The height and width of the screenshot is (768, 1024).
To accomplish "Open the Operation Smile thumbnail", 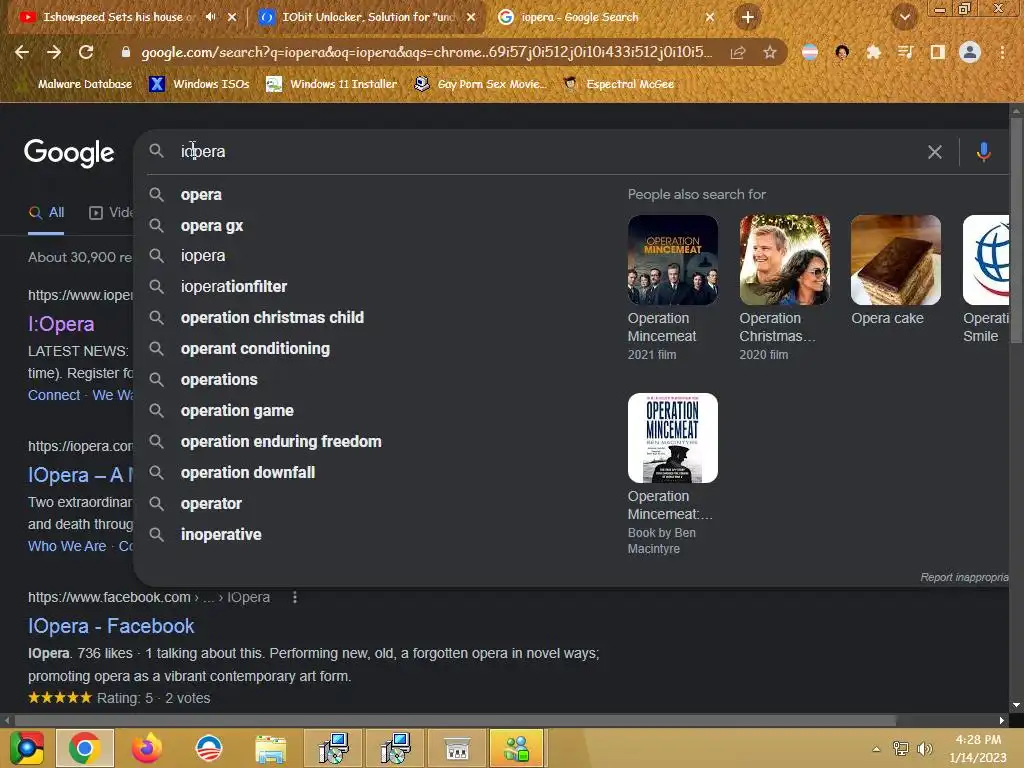I will 986,260.
